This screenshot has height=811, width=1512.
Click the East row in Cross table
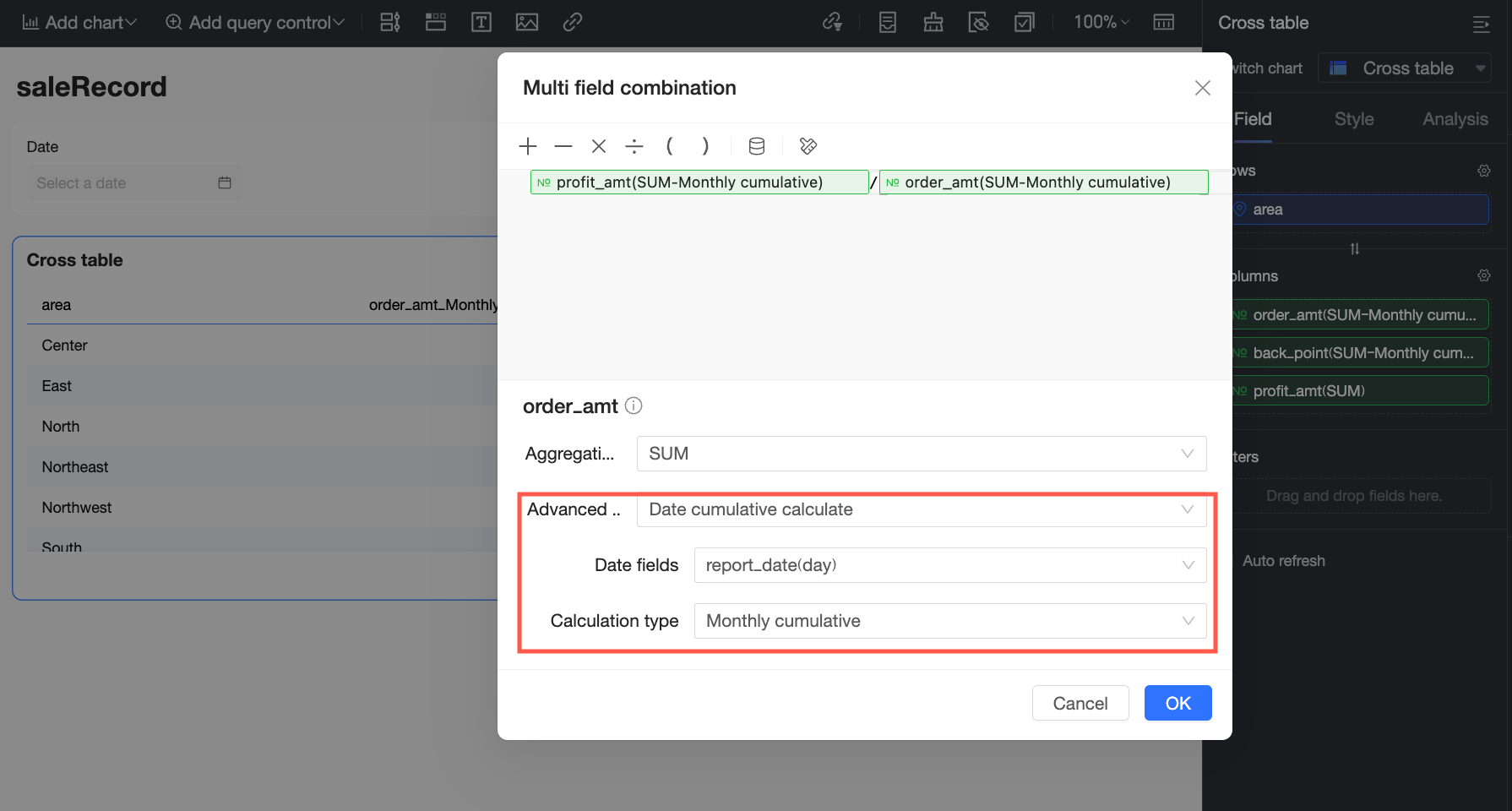pos(263,386)
